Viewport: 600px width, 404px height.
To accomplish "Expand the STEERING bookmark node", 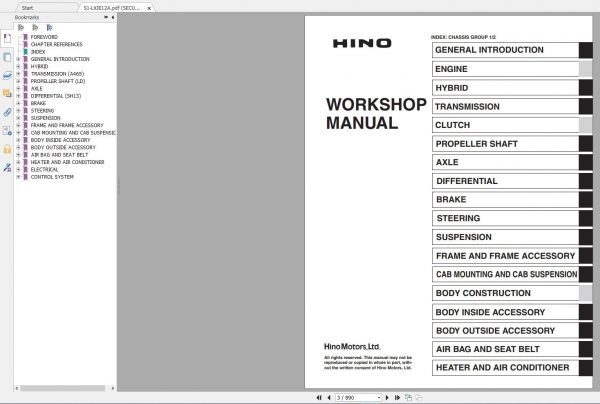I will 18,111.
